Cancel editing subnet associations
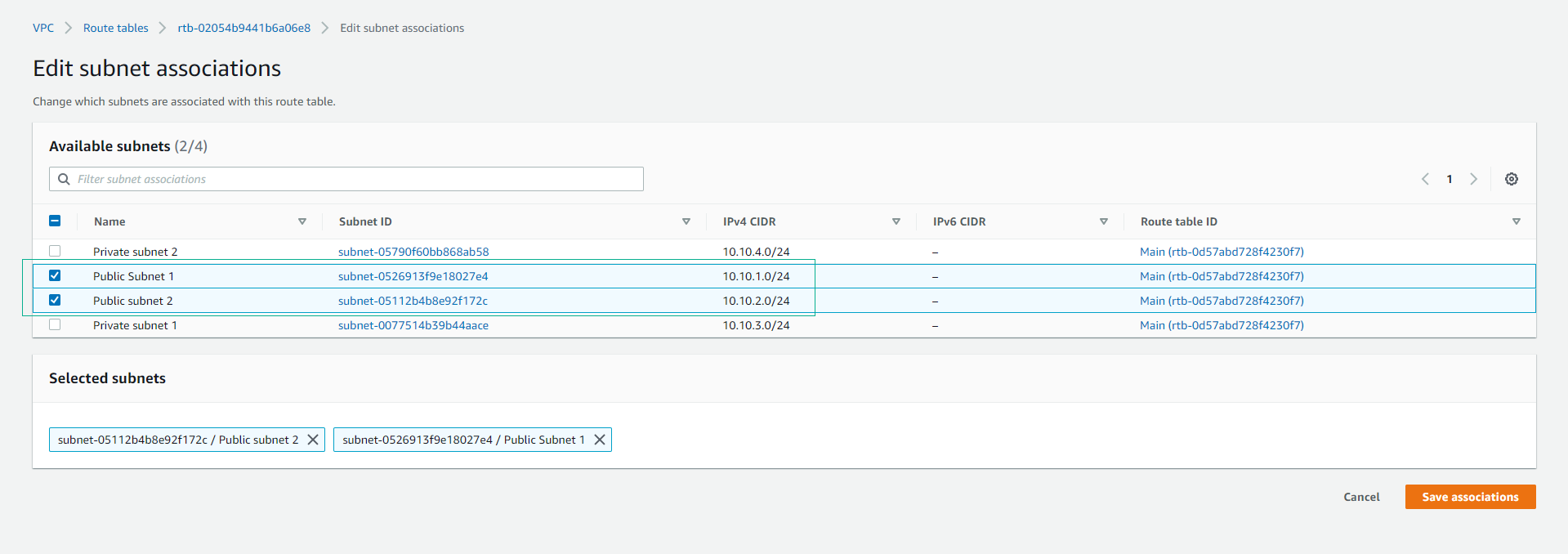The height and width of the screenshot is (554, 1568). 1361,497
